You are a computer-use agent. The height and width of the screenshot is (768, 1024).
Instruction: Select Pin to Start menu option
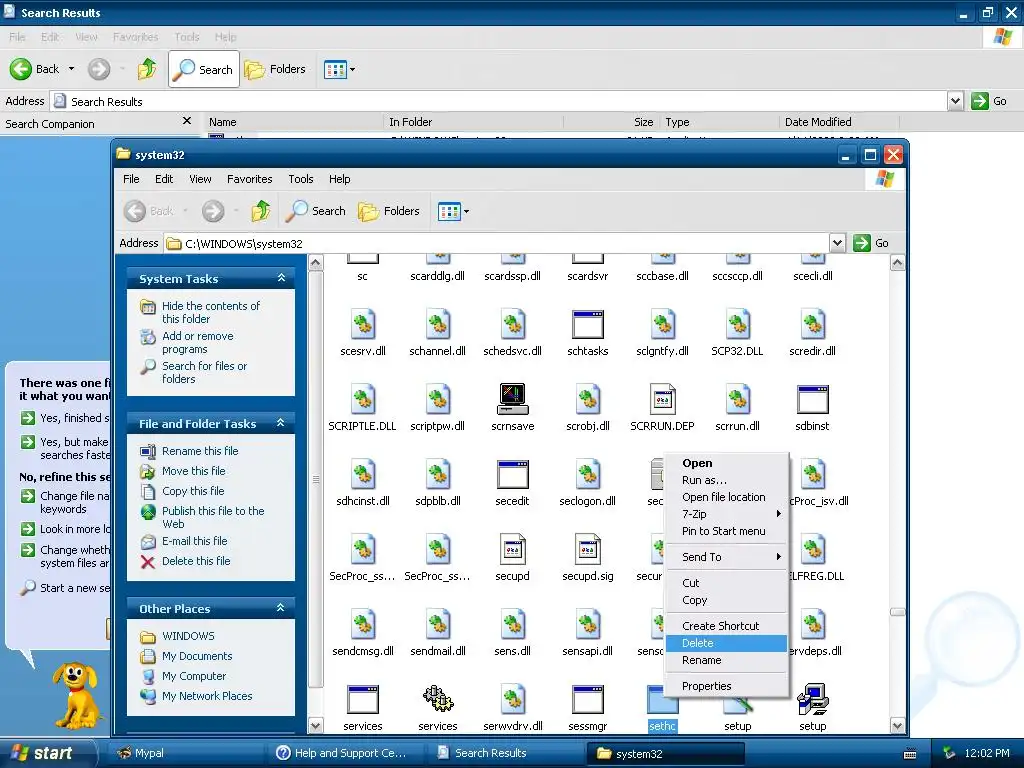(x=726, y=531)
